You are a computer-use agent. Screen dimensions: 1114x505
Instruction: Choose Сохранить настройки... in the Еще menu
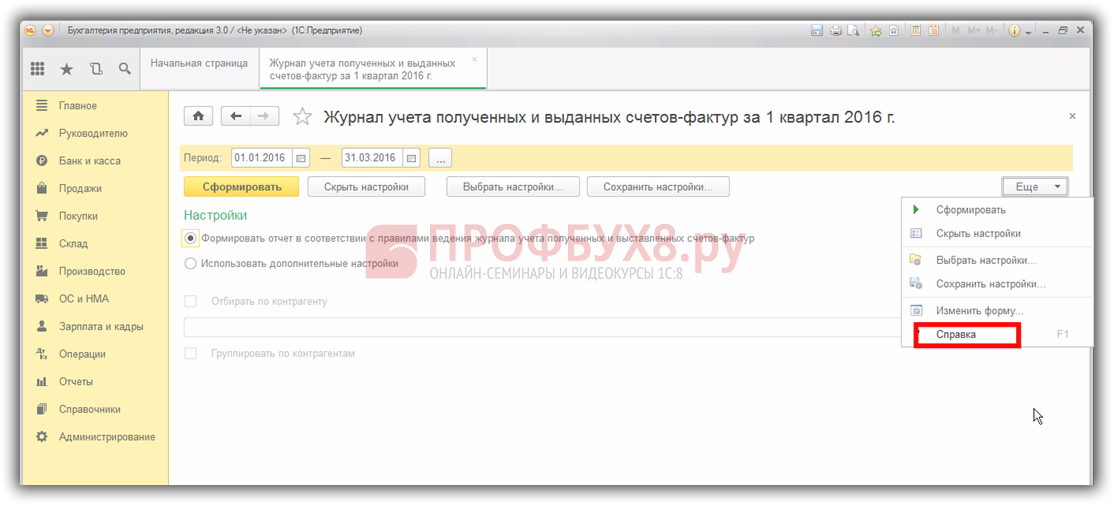997,284
